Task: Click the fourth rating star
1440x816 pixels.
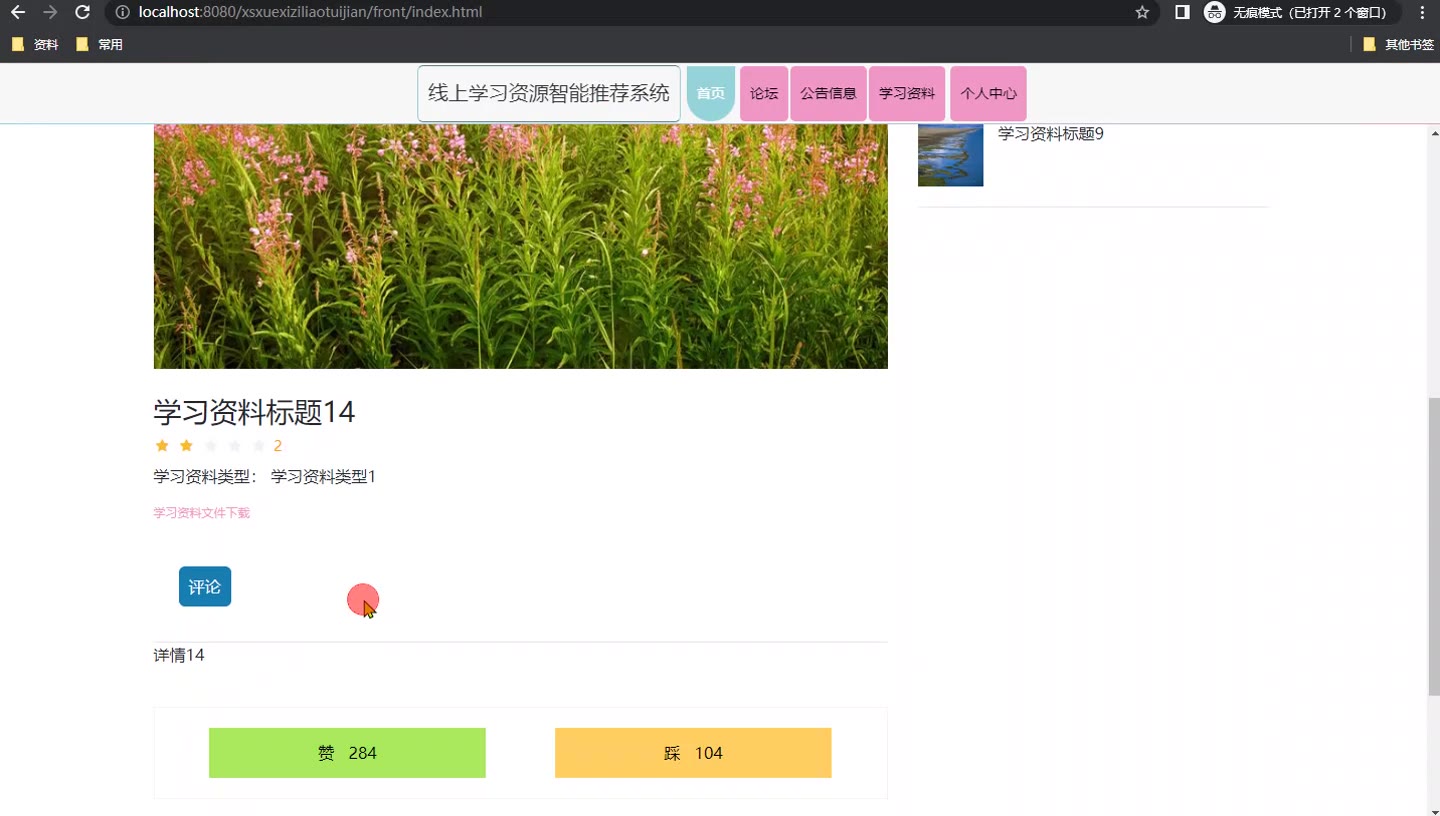Action: pos(234,446)
